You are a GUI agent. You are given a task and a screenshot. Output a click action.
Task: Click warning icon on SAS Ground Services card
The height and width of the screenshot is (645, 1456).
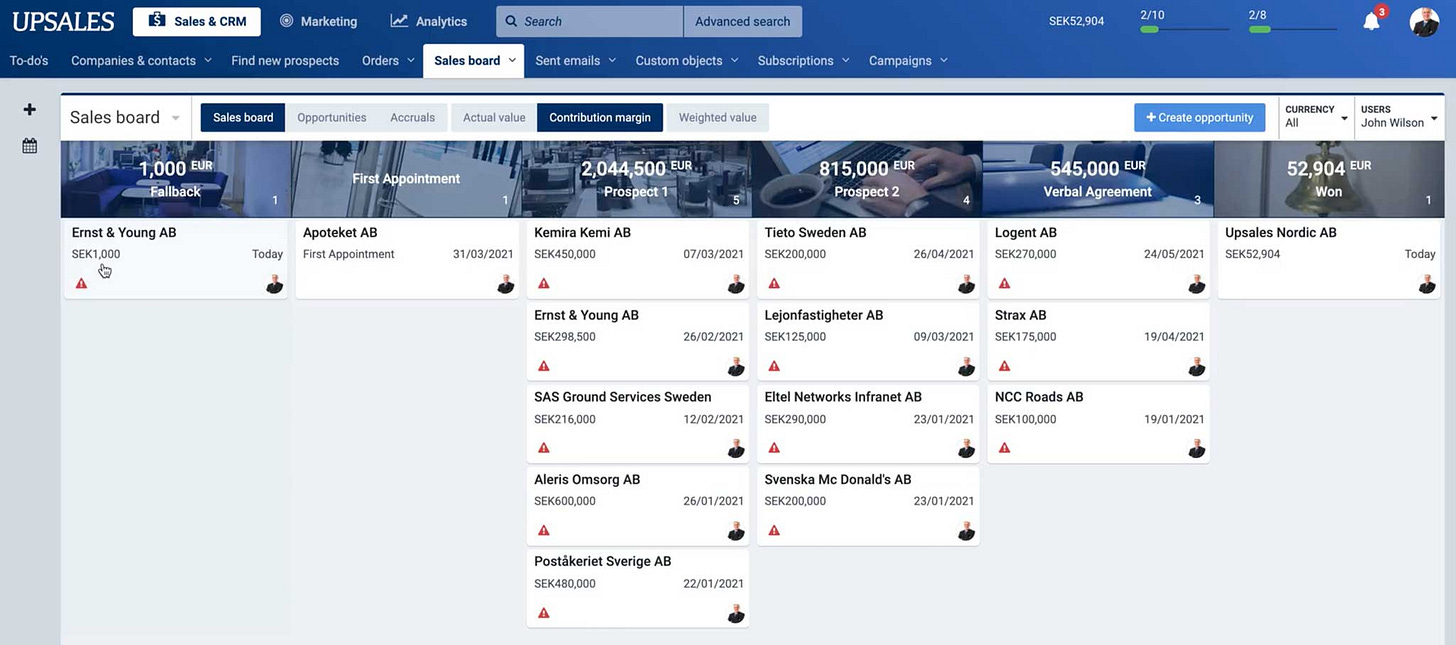point(544,448)
